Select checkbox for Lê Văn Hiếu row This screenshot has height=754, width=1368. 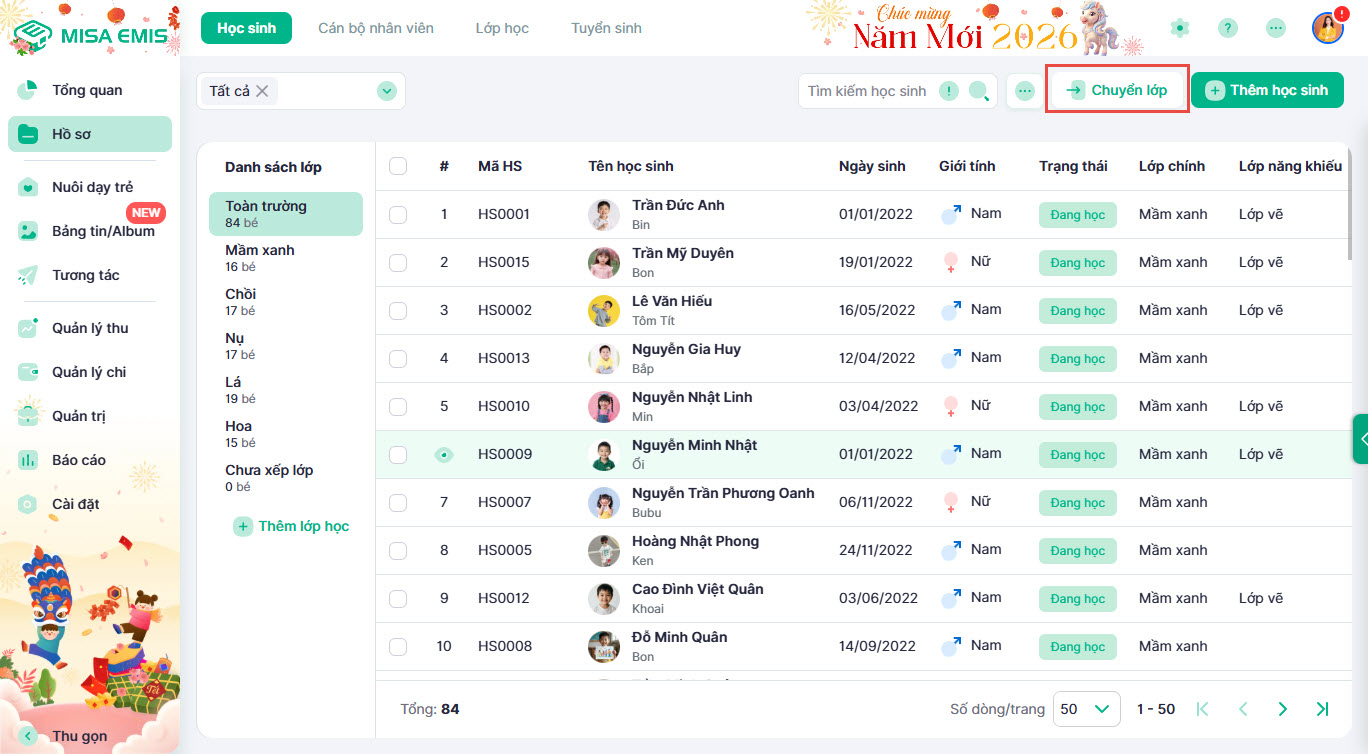pyautogui.click(x=398, y=310)
